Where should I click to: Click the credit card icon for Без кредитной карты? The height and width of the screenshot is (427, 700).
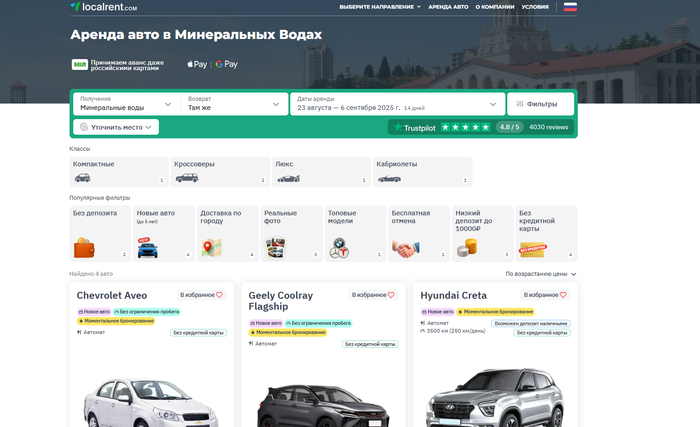click(533, 250)
